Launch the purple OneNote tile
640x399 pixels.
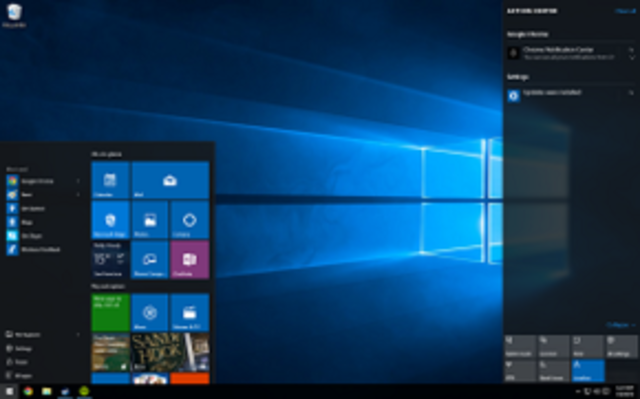coord(190,259)
